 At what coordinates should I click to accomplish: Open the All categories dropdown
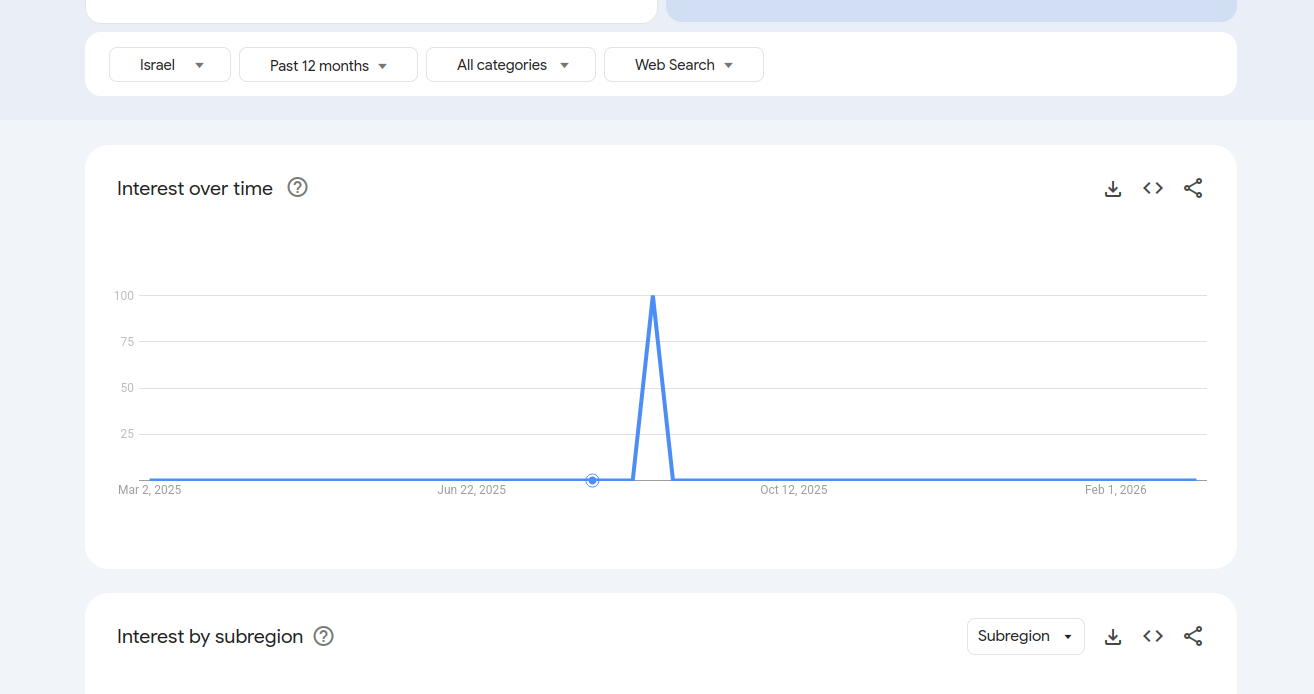point(511,65)
